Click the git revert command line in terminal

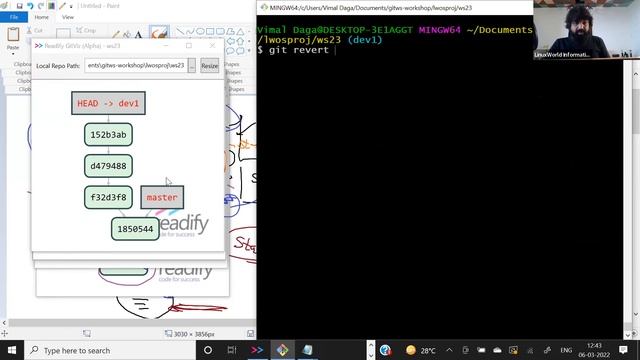(298, 50)
